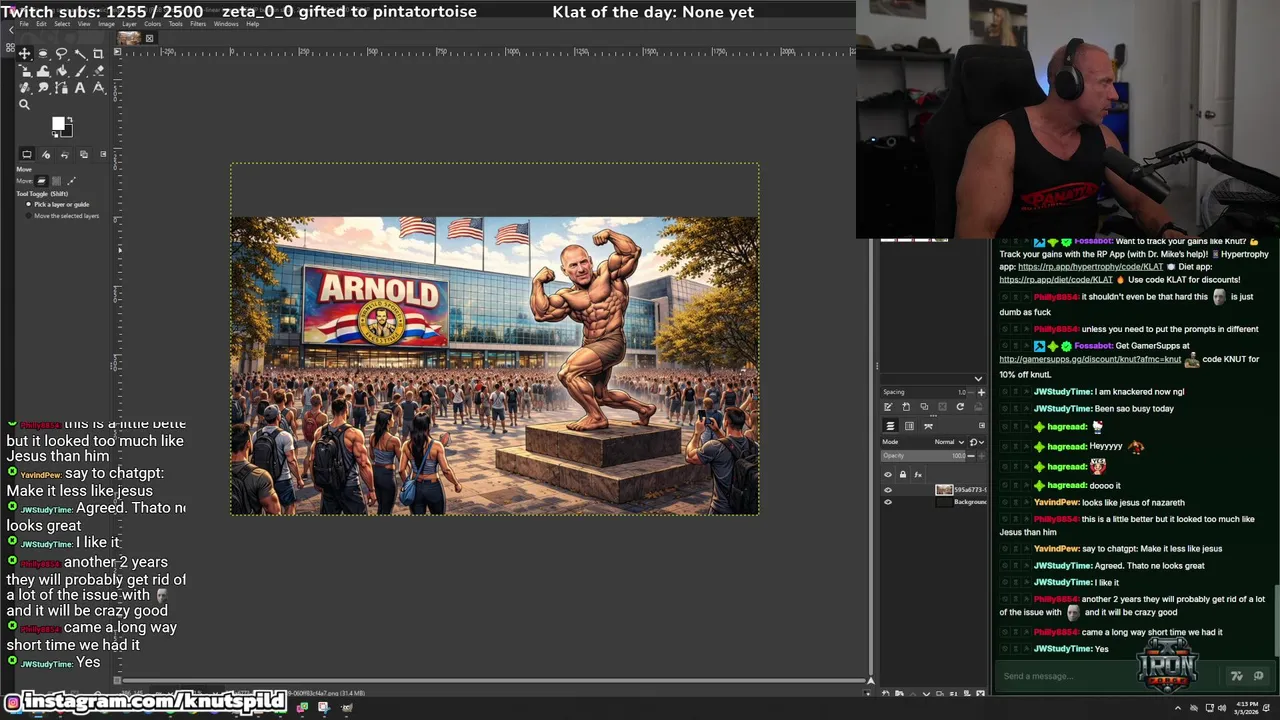Open the Select menu
This screenshot has width=1280, height=720.
point(62,24)
